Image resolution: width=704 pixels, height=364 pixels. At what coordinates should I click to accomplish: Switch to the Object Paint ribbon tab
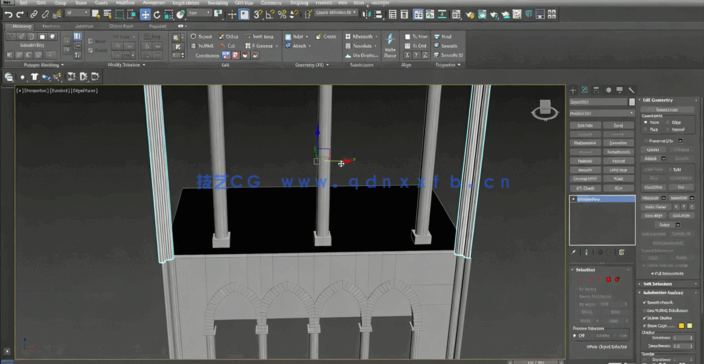[121, 26]
